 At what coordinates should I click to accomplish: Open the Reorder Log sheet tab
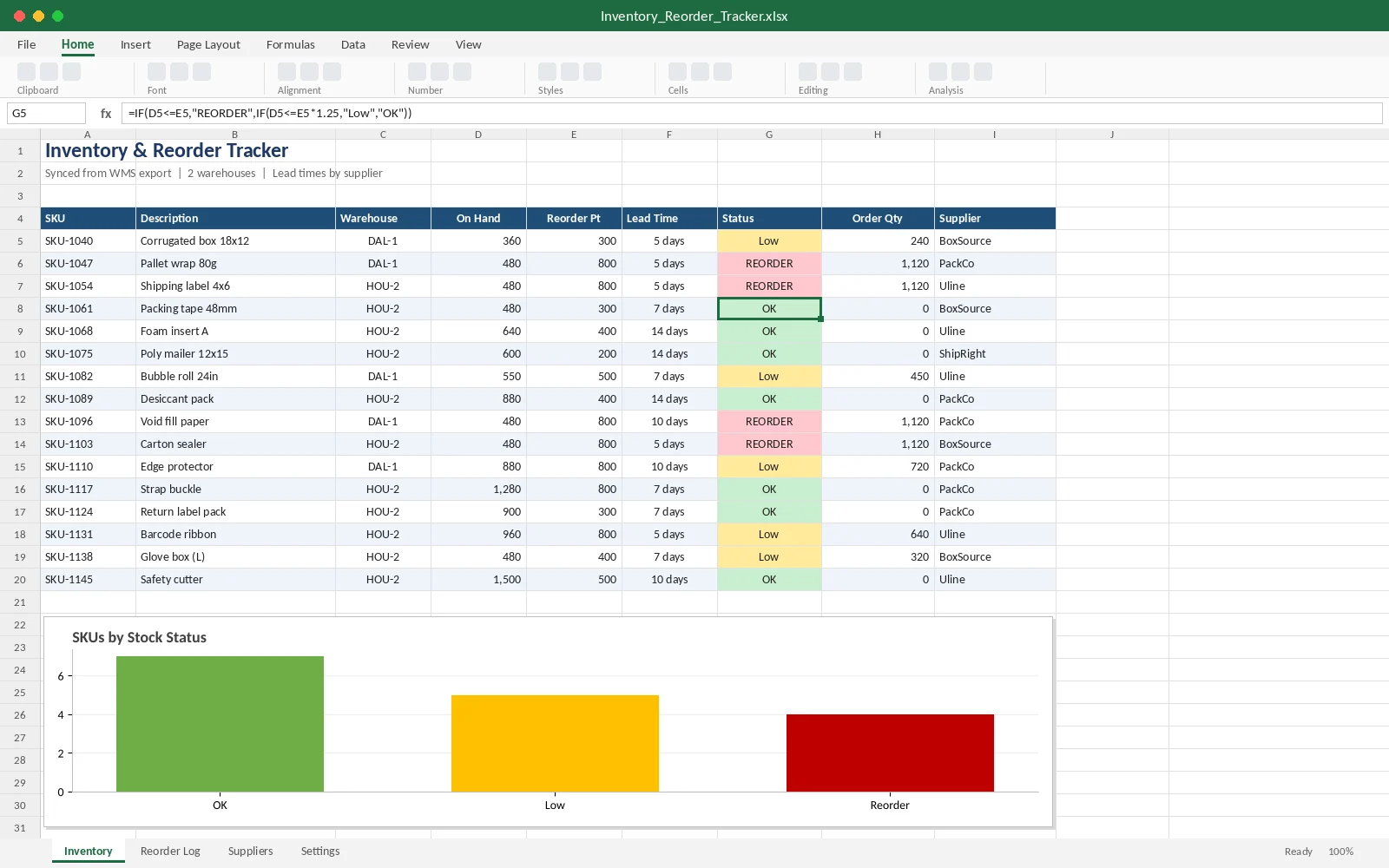[x=170, y=851]
